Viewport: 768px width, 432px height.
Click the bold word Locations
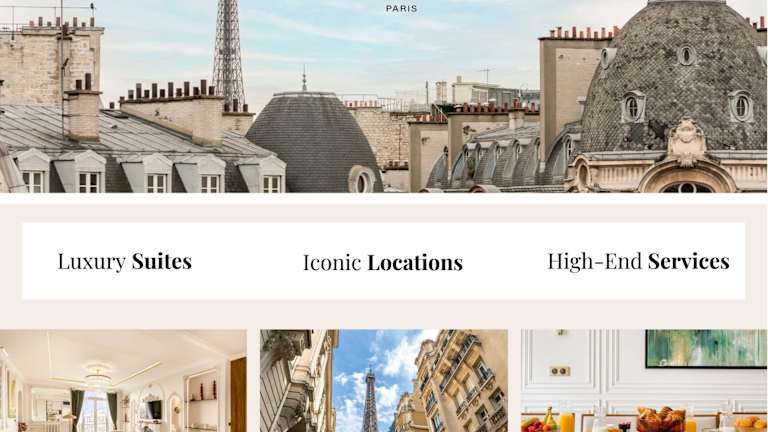point(415,263)
